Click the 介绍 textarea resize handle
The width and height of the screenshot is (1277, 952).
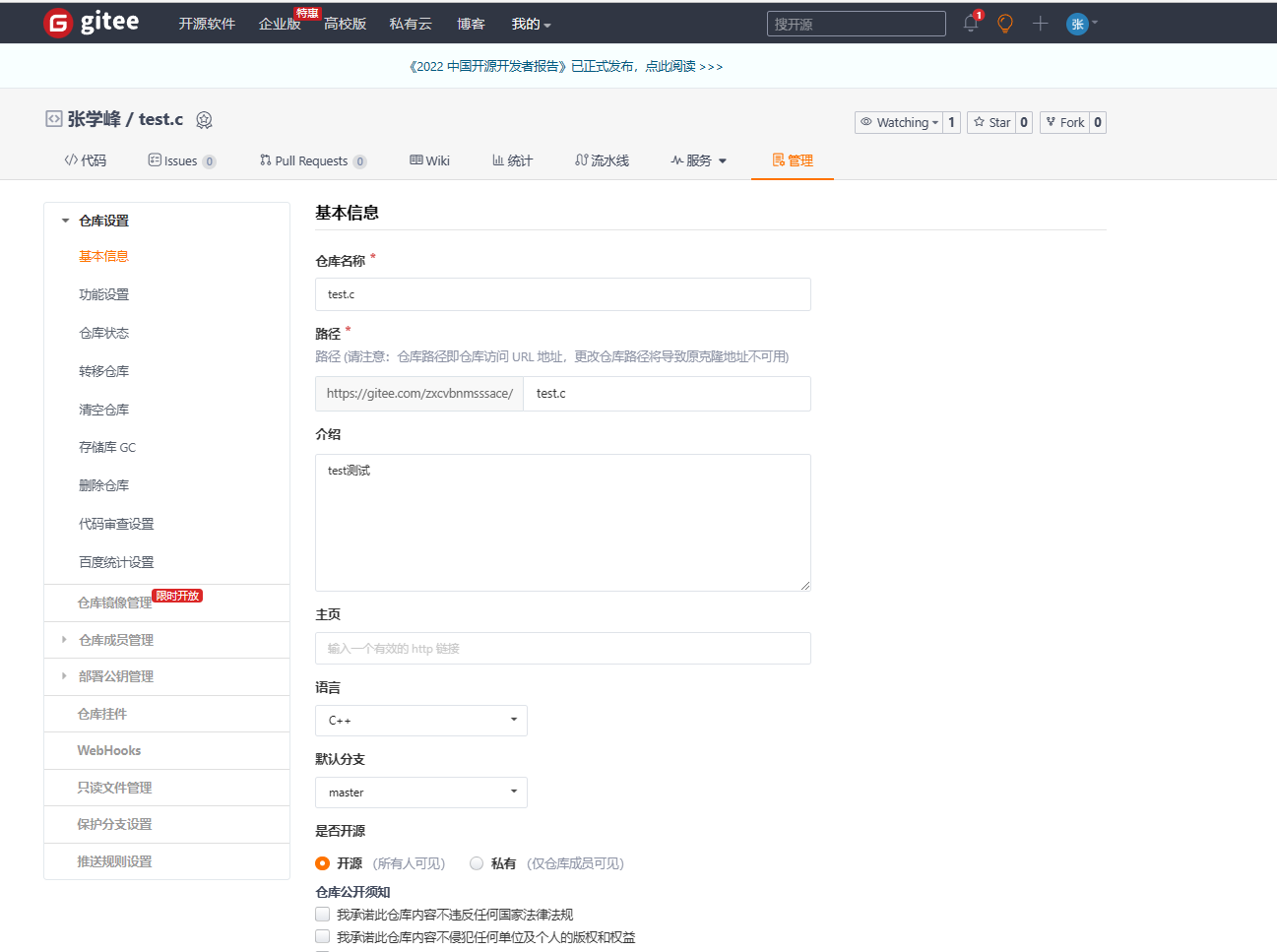click(x=805, y=586)
